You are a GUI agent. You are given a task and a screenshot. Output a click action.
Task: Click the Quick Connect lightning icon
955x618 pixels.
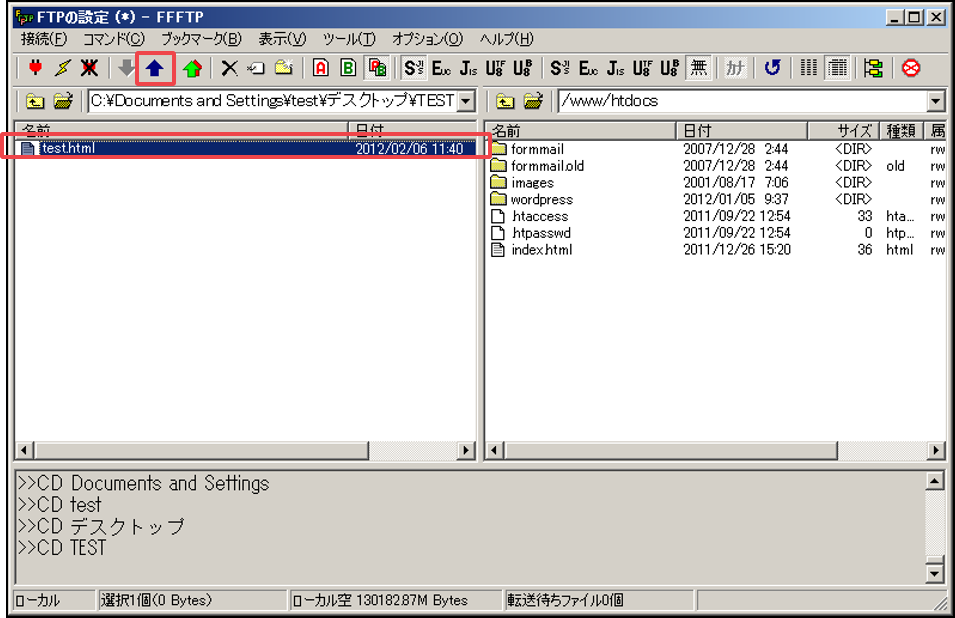(x=62, y=68)
